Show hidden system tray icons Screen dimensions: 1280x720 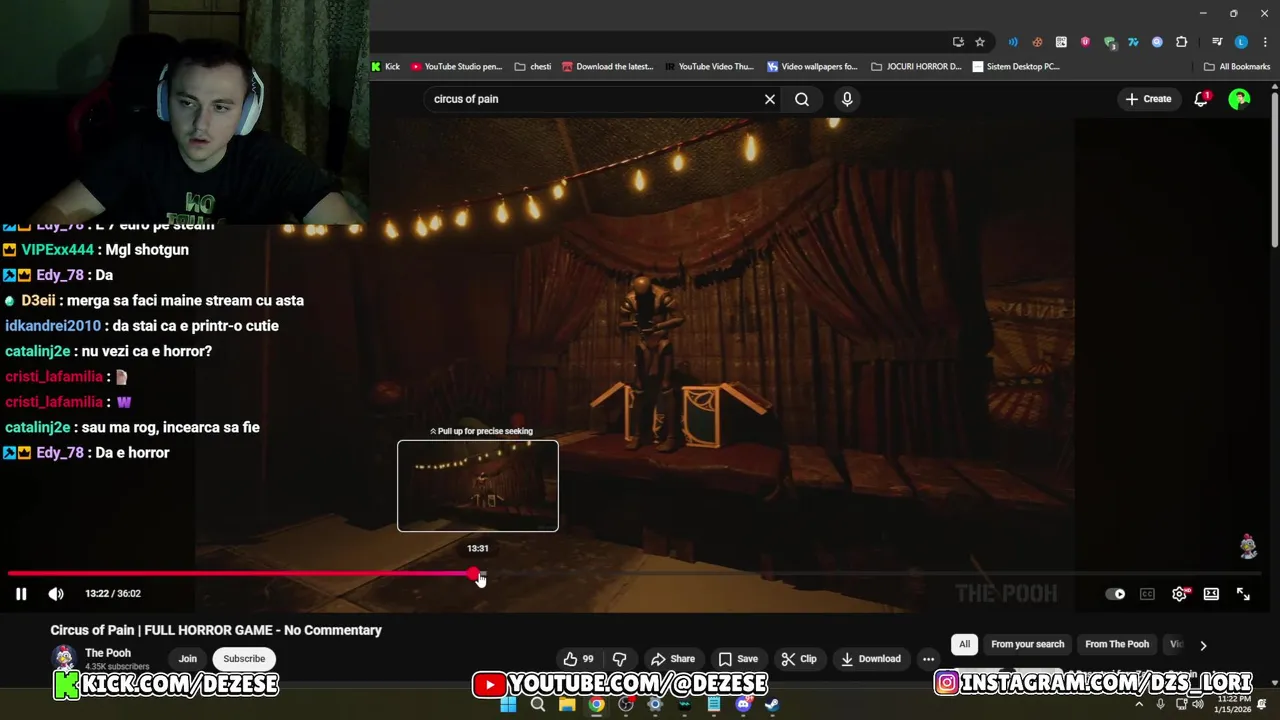(x=1139, y=705)
